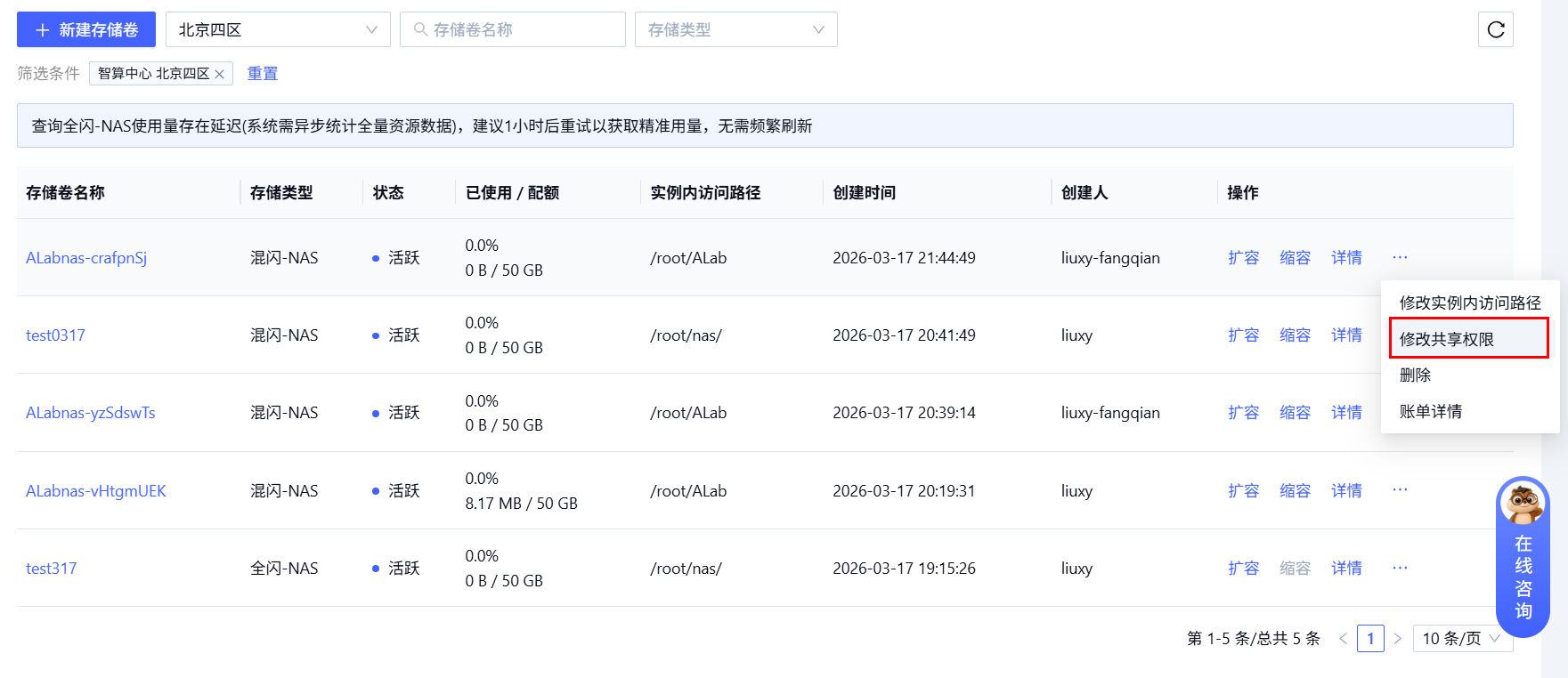Click 详情 for ALabnas-vHtgmUEK

click(x=1346, y=491)
